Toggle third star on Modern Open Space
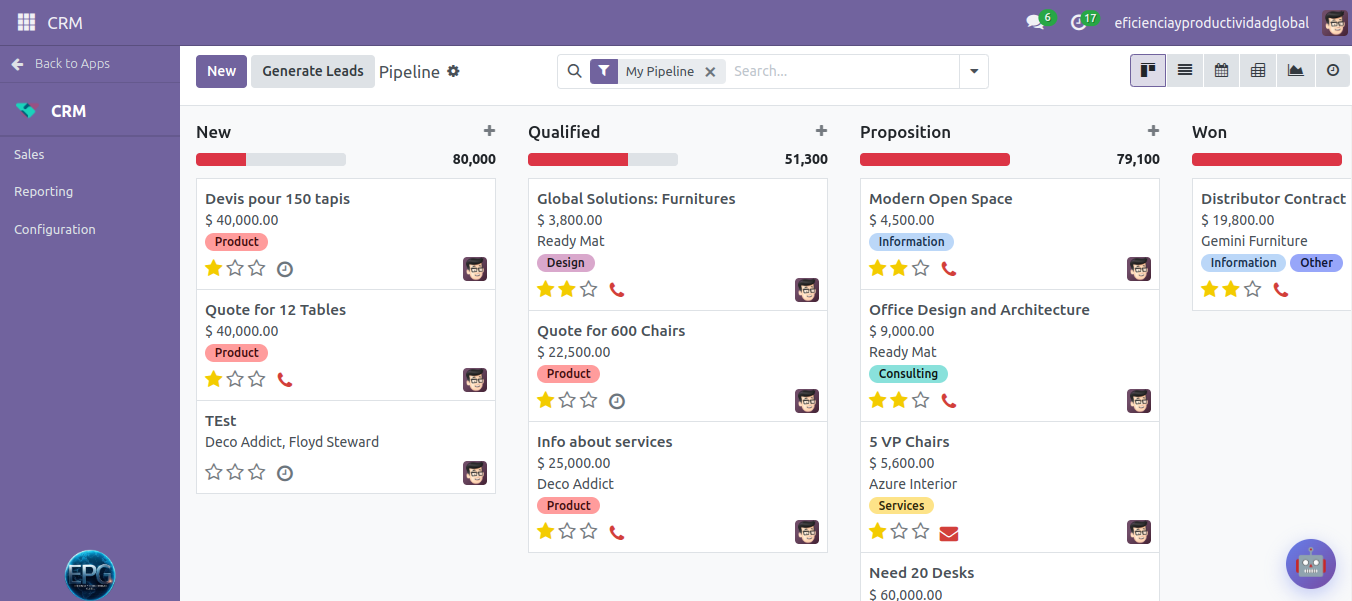 click(x=921, y=268)
